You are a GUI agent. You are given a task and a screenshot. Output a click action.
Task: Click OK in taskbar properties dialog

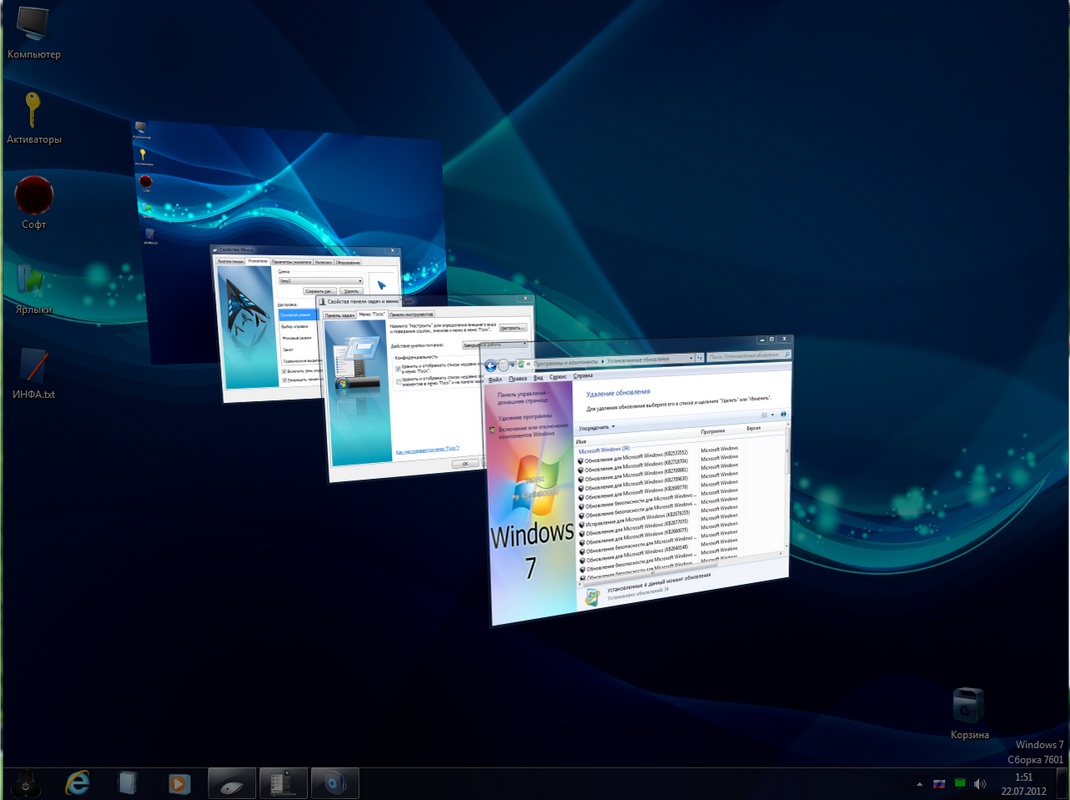[x=465, y=463]
